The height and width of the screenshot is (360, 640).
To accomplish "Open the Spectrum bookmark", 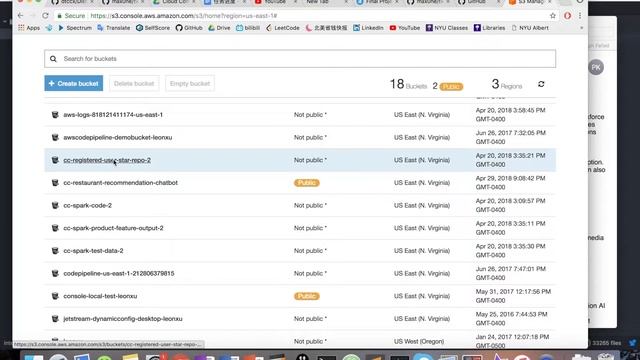I will 75,28.
